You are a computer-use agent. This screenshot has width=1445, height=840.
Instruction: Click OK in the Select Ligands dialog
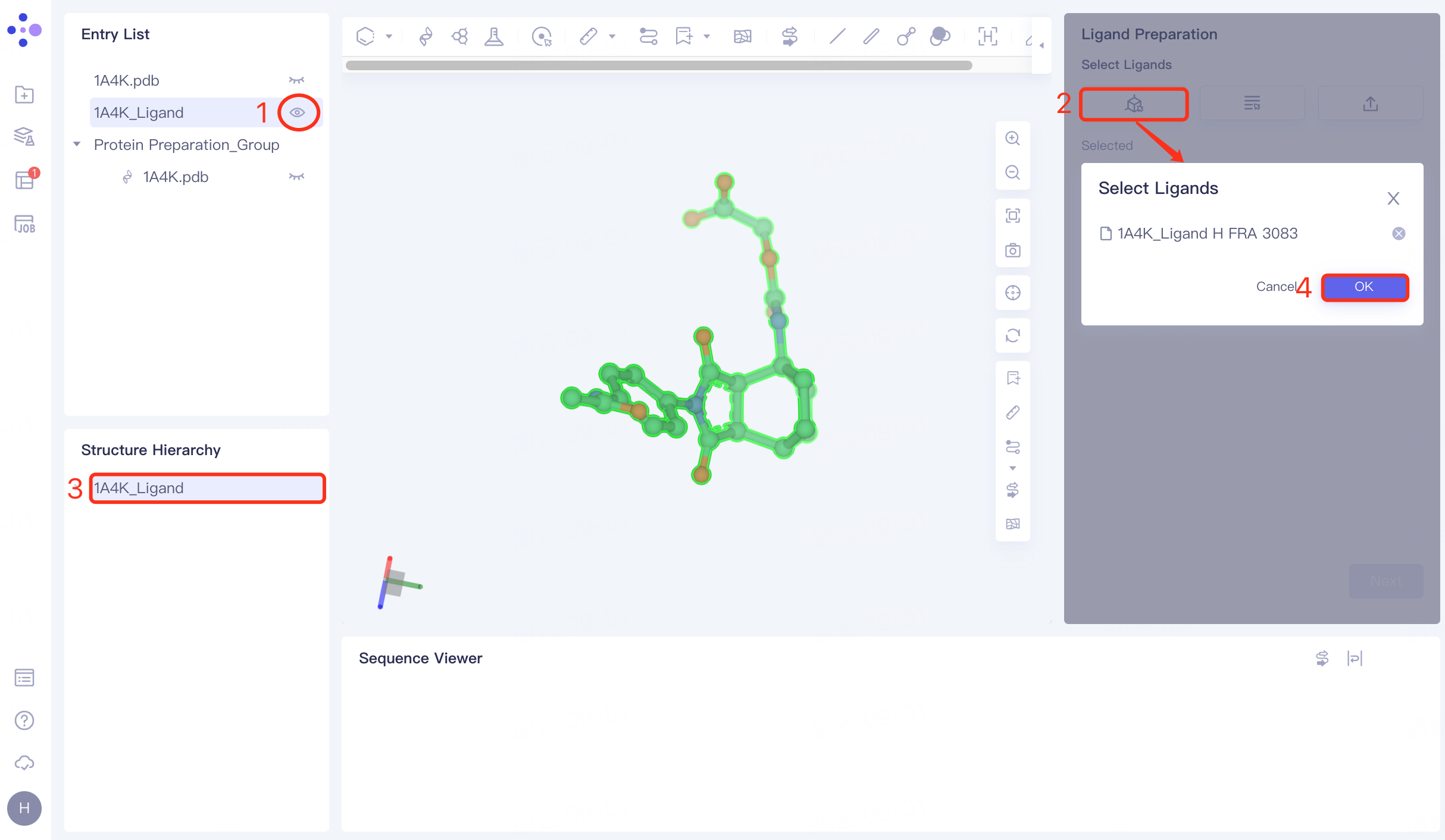(1365, 287)
